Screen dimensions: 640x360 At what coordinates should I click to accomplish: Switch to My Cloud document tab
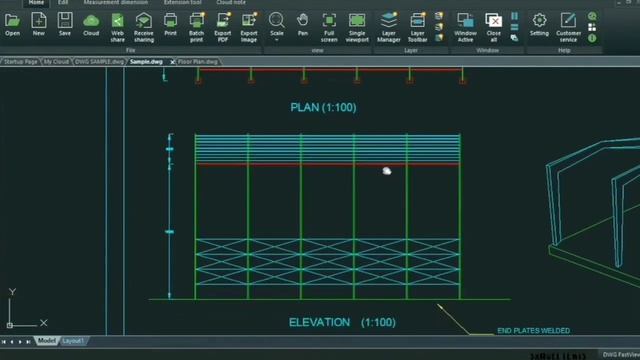click(56, 62)
